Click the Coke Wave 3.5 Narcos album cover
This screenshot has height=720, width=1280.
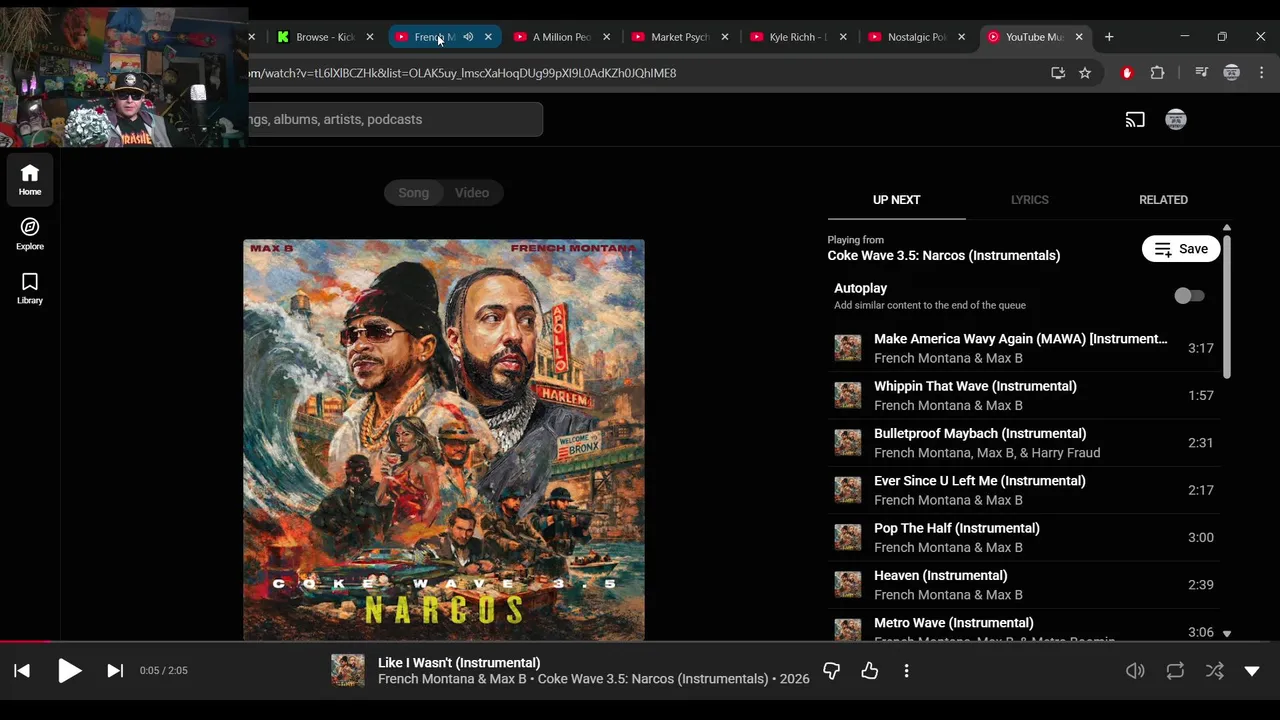tap(444, 439)
